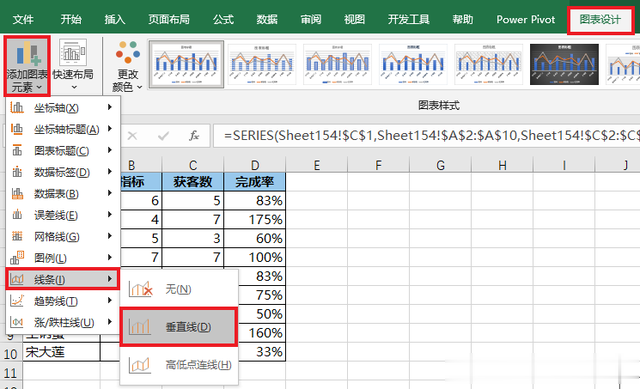Switch to the 审阅 tab
This screenshot has height=389, width=640.
click(x=311, y=19)
